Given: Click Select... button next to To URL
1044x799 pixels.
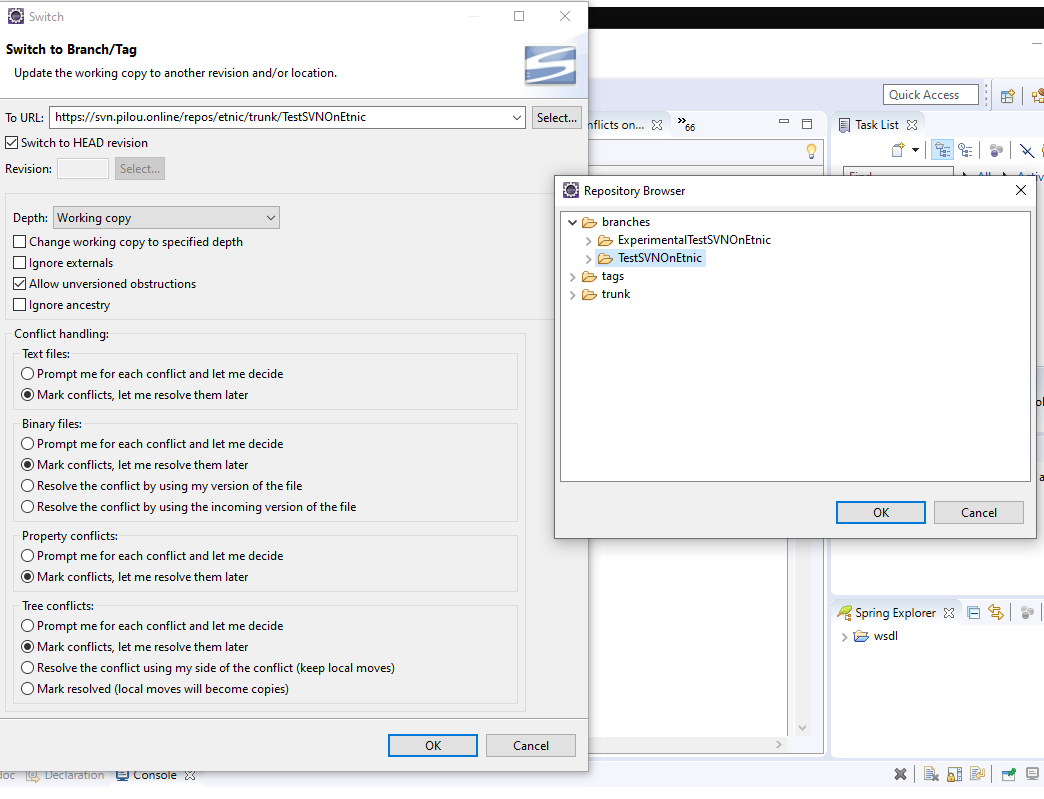Looking at the screenshot, I should click(557, 117).
